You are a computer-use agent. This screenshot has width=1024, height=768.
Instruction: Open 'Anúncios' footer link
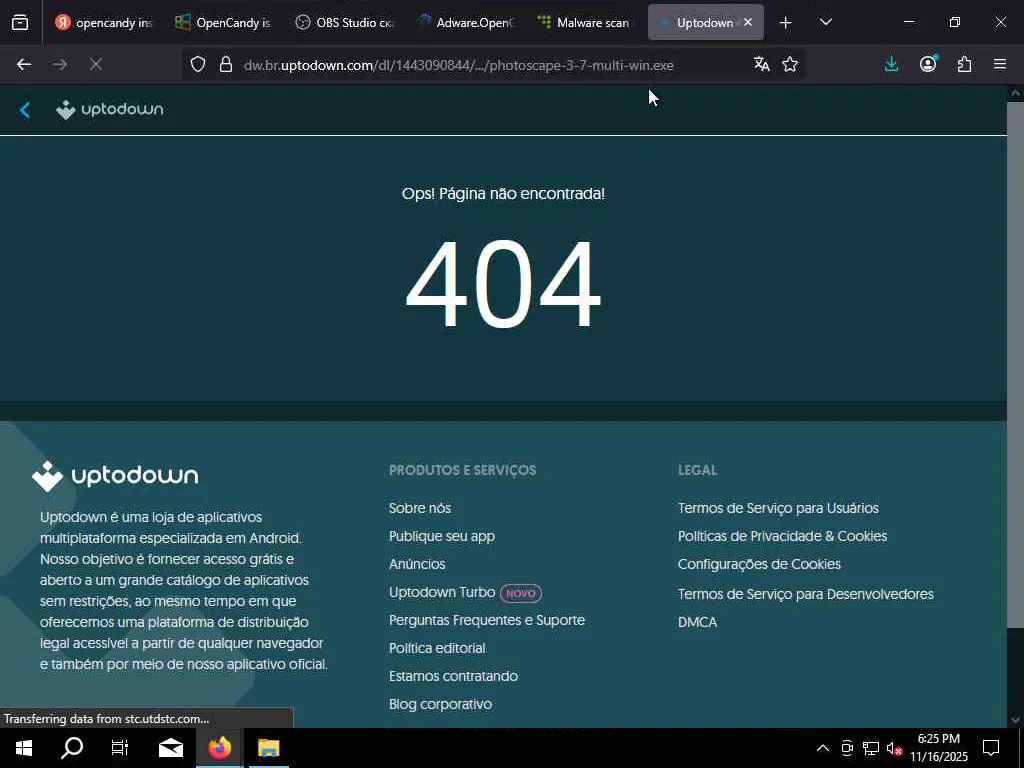(417, 564)
